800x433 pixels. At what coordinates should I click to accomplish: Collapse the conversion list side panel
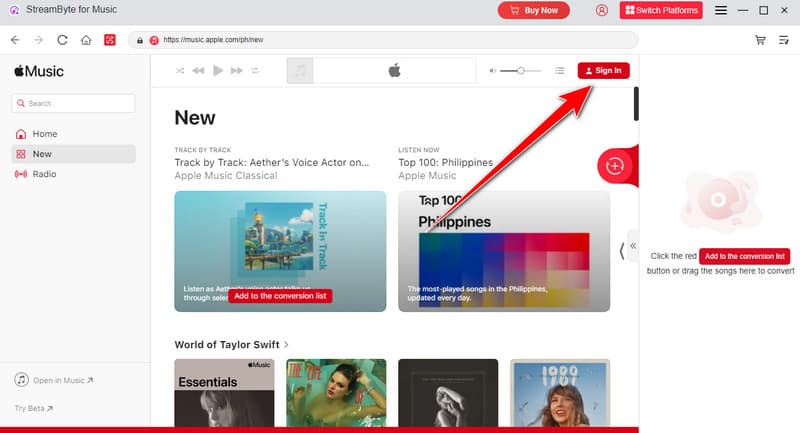[632, 245]
